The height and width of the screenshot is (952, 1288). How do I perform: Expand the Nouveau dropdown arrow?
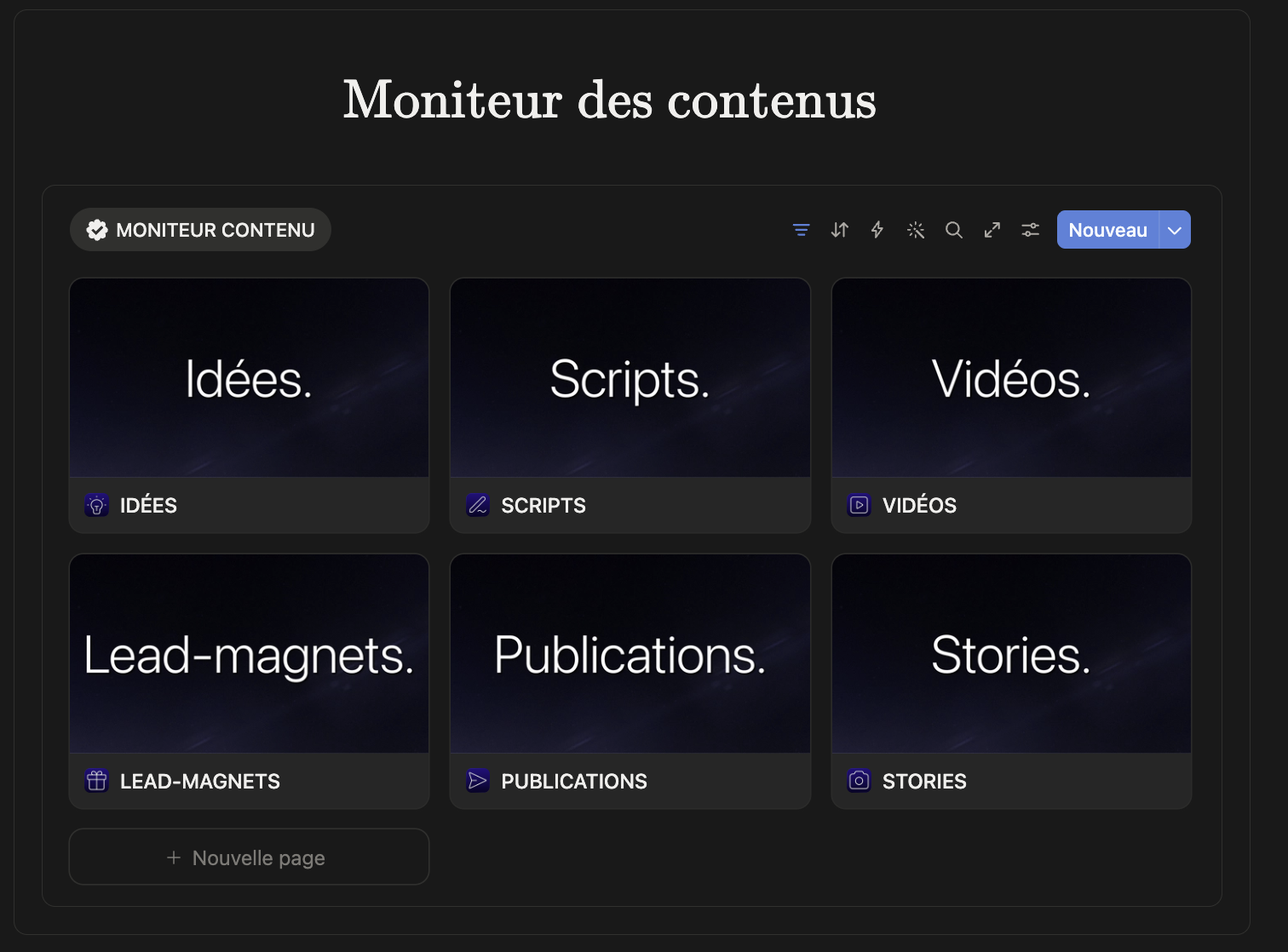click(x=1175, y=230)
